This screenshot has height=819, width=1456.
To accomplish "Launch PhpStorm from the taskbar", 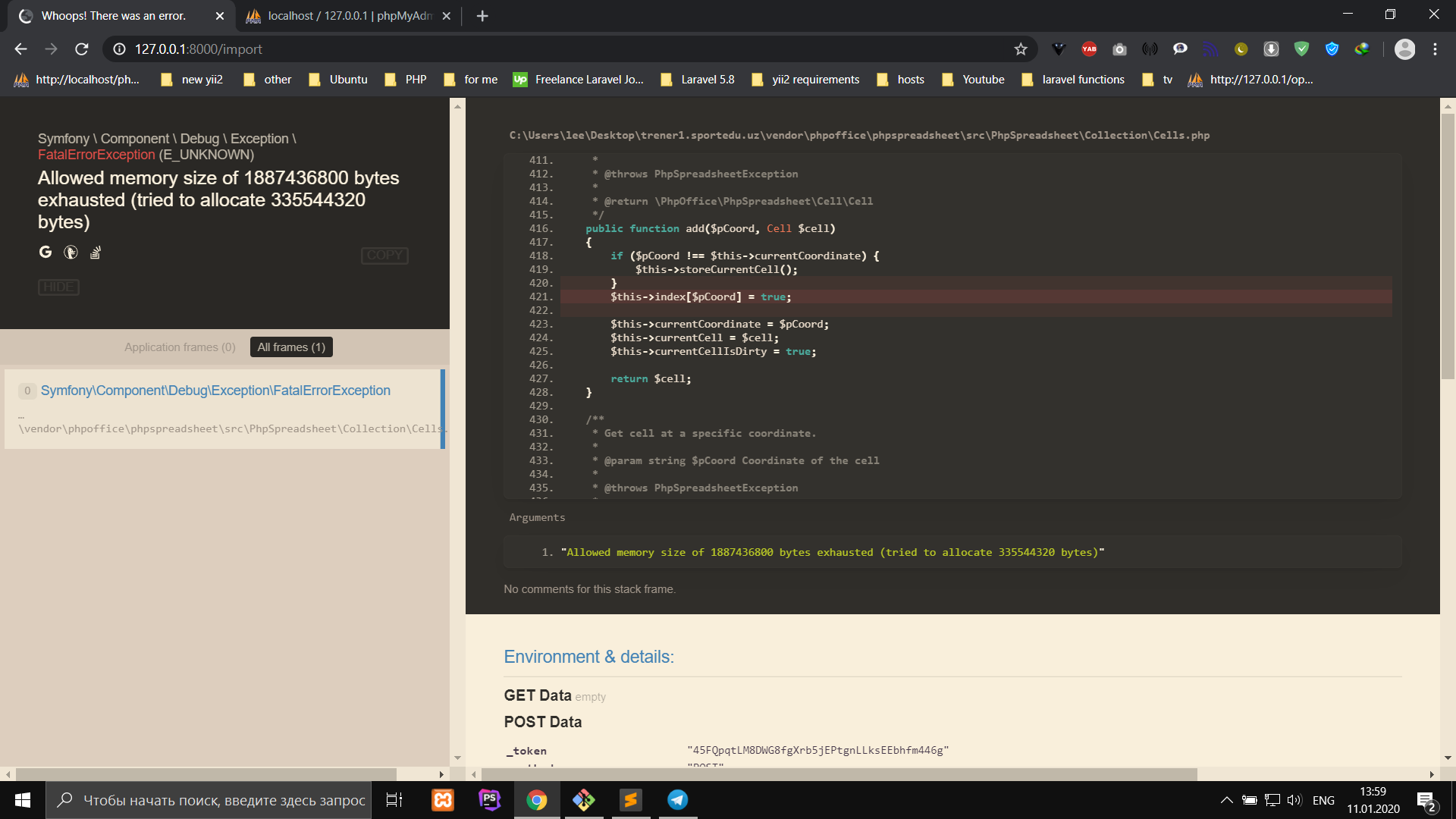I will click(490, 800).
